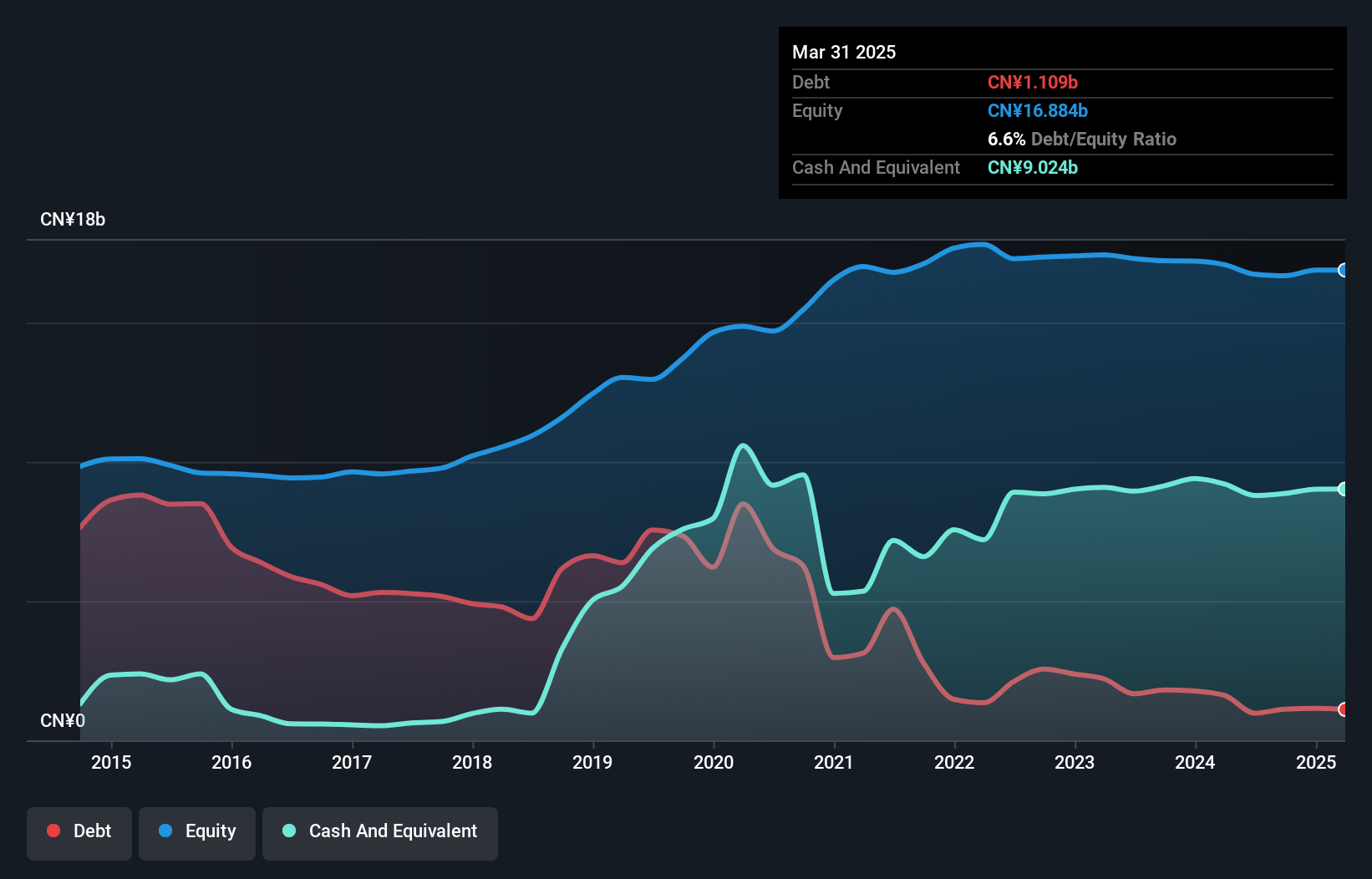Click the red Debt legend dot
The height and width of the screenshot is (879, 1372).
coord(53,831)
